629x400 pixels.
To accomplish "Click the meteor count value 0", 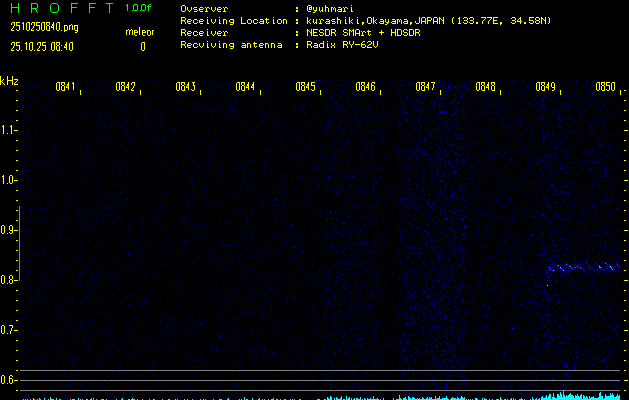I will point(143,47).
